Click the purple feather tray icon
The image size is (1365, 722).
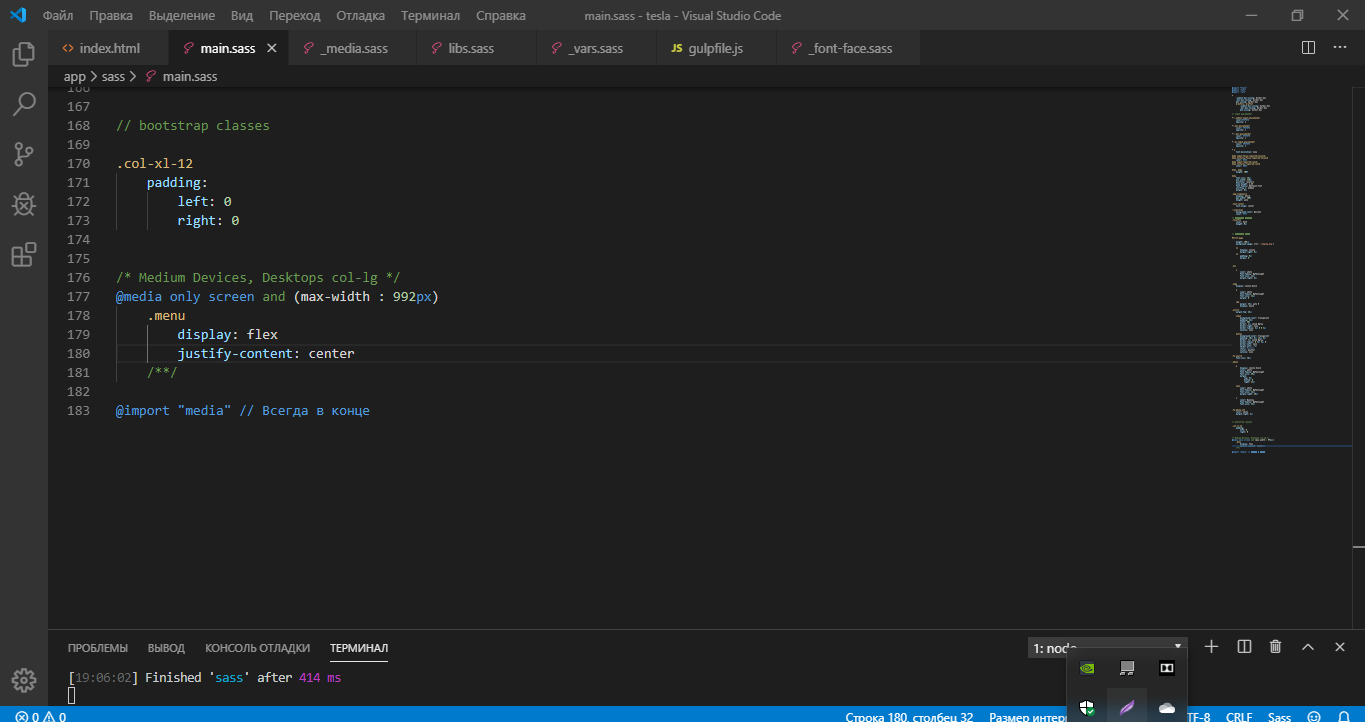click(1127, 707)
